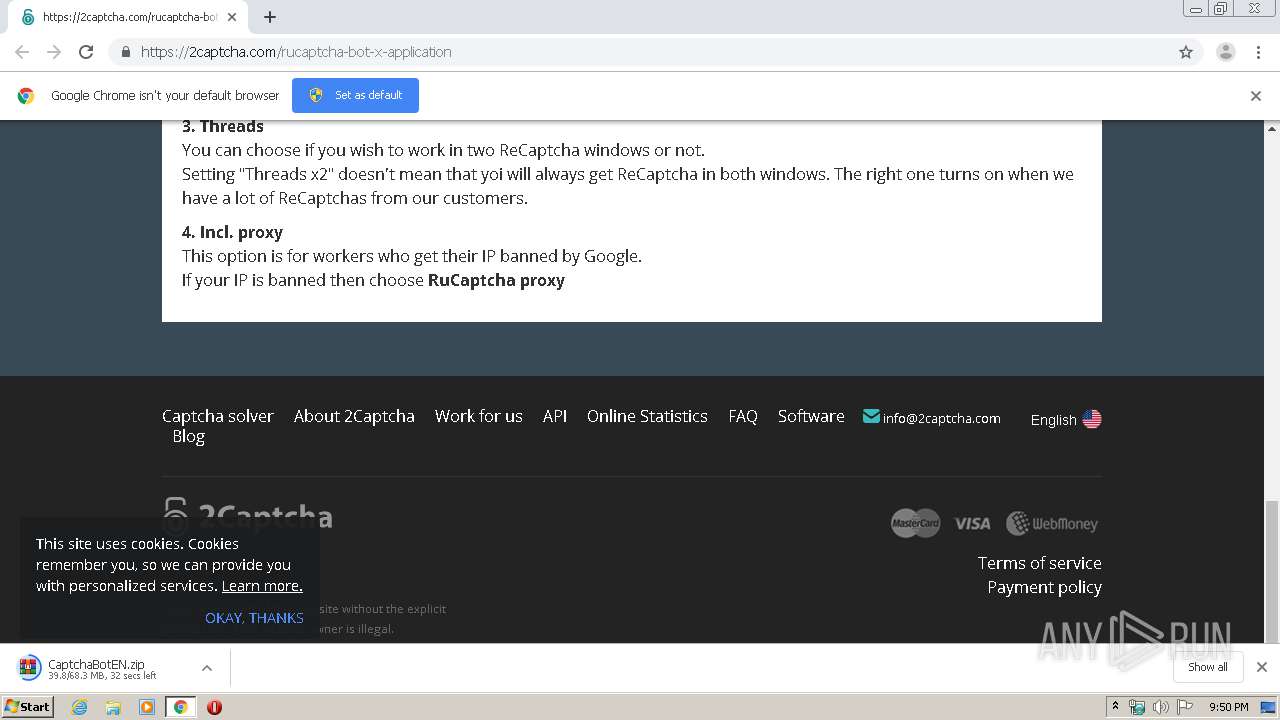Open the Captcha solver footer link

click(218, 416)
